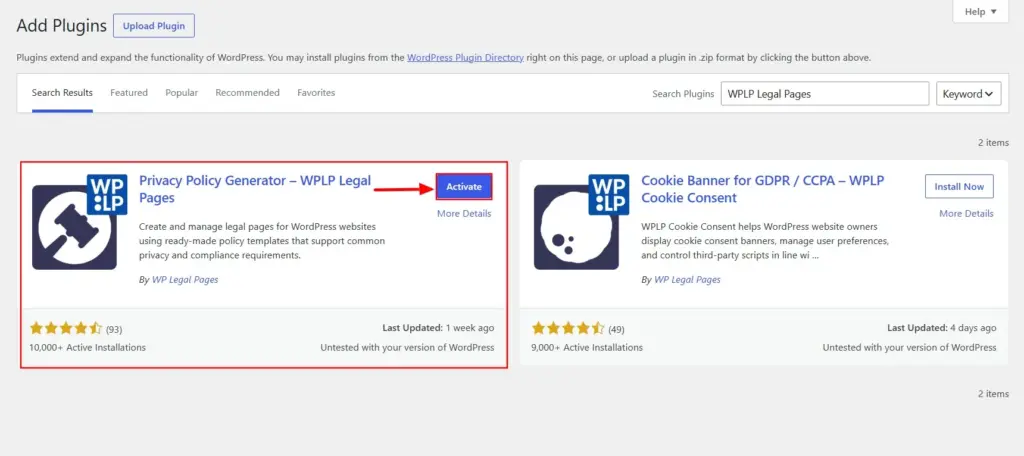Click the Privacy Policy Generator plugin icon
Screen dimensions: 1024x456
click(79, 222)
